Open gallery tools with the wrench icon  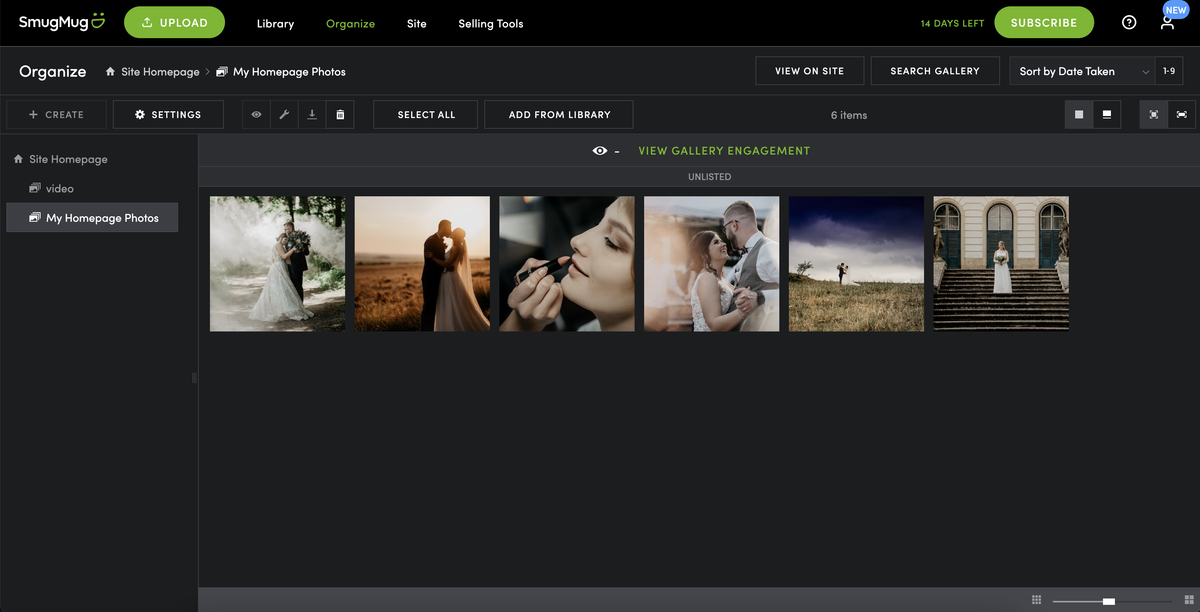click(x=283, y=114)
